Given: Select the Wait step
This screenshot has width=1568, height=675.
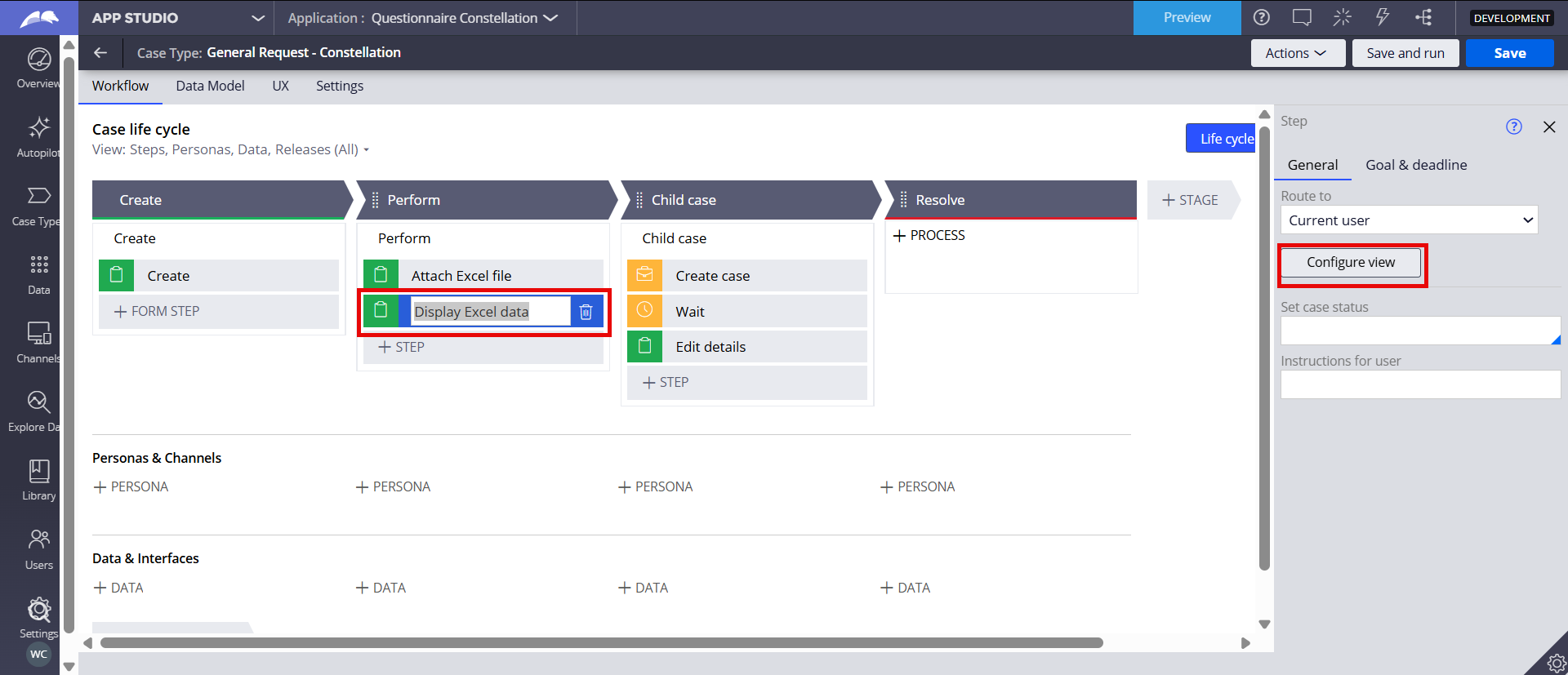Looking at the screenshot, I should click(746, 311).
